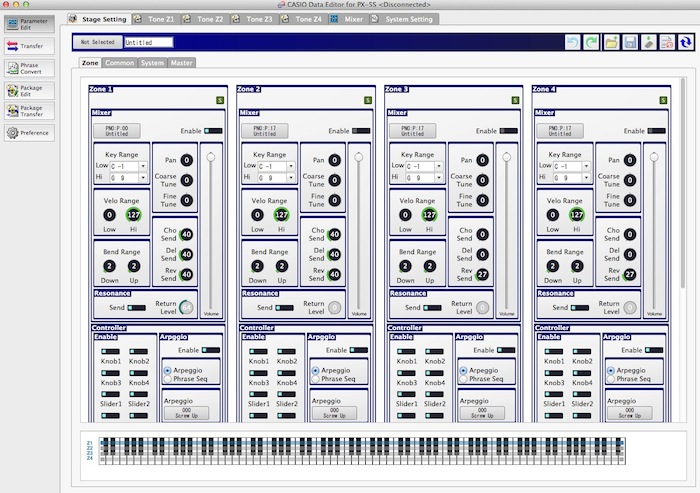Image resolution: width=700 pixels, height=493 pixels.
Task: Click Zone 1 Screw Up arpeggio button
Action: [186, 413]
